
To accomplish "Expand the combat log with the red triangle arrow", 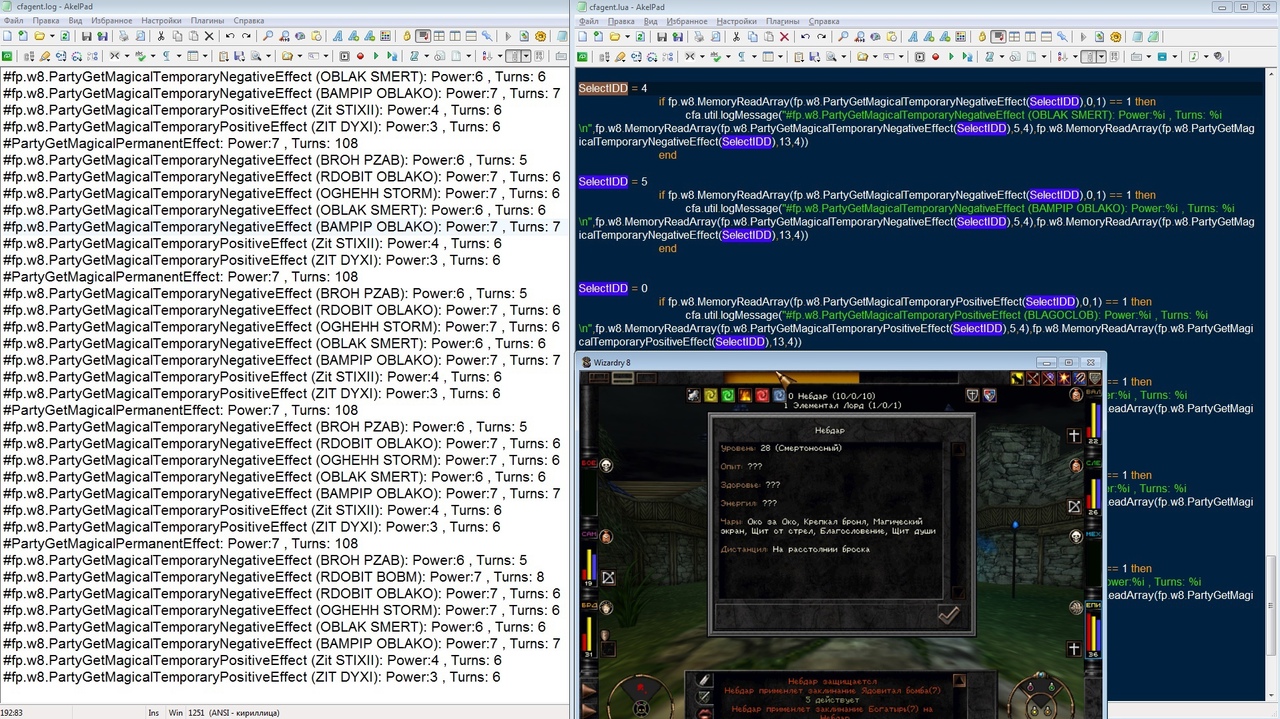I will (x=957, y=679).
